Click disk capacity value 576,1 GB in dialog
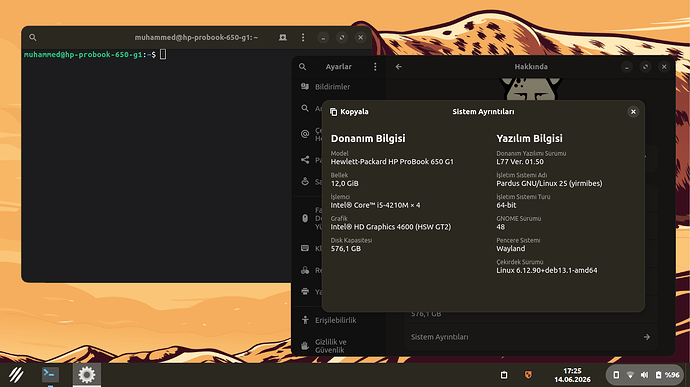This screenshot has height=387, width=690. (x=346, y=249)
